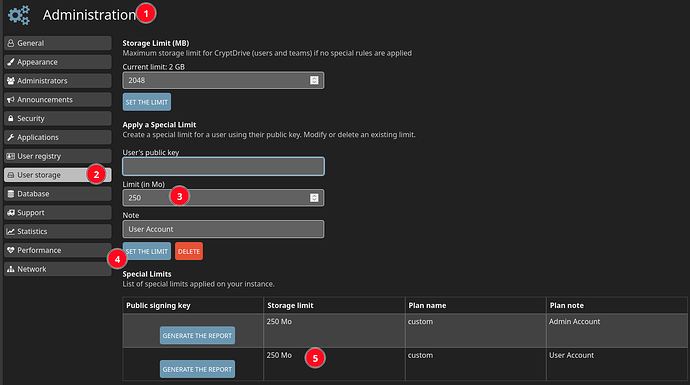Click the Administration page title

pyautogui.click(x=89, y=15)
